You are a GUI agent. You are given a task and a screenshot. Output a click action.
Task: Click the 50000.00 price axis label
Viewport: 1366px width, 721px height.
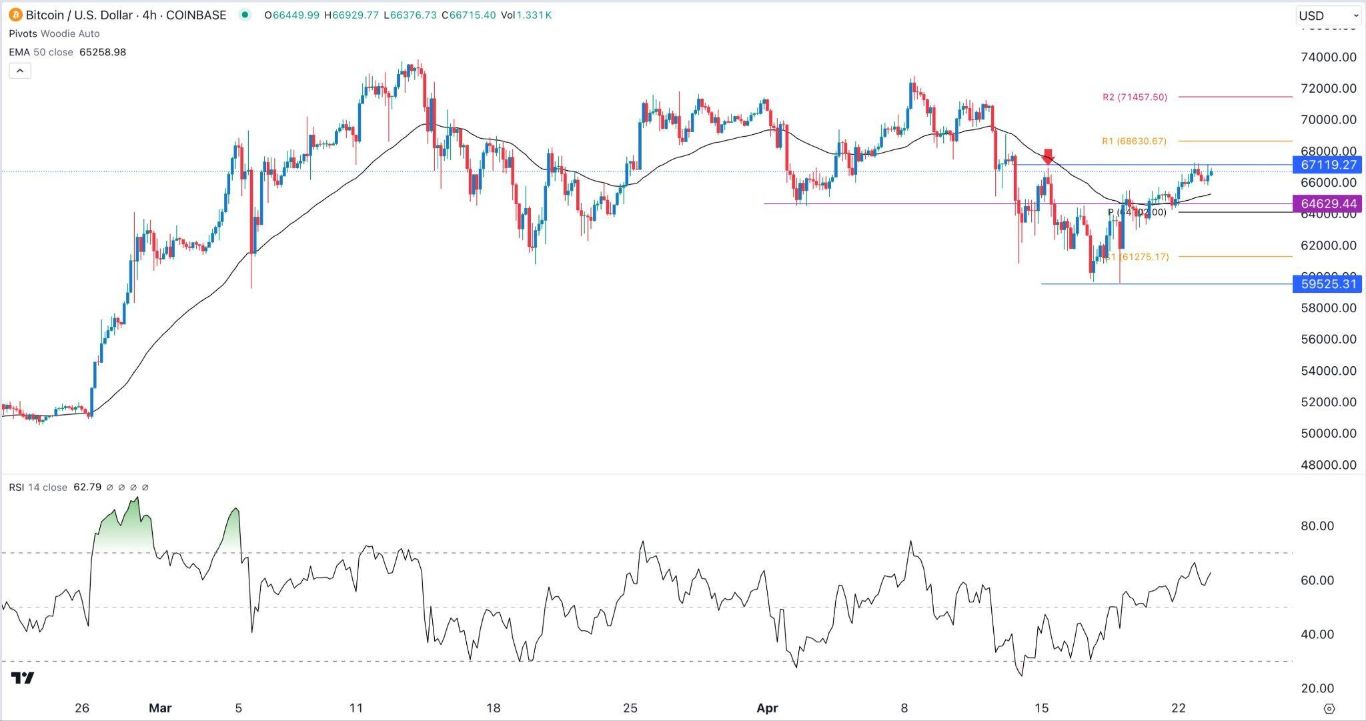pyautogui.click(x=1328, y=433)
